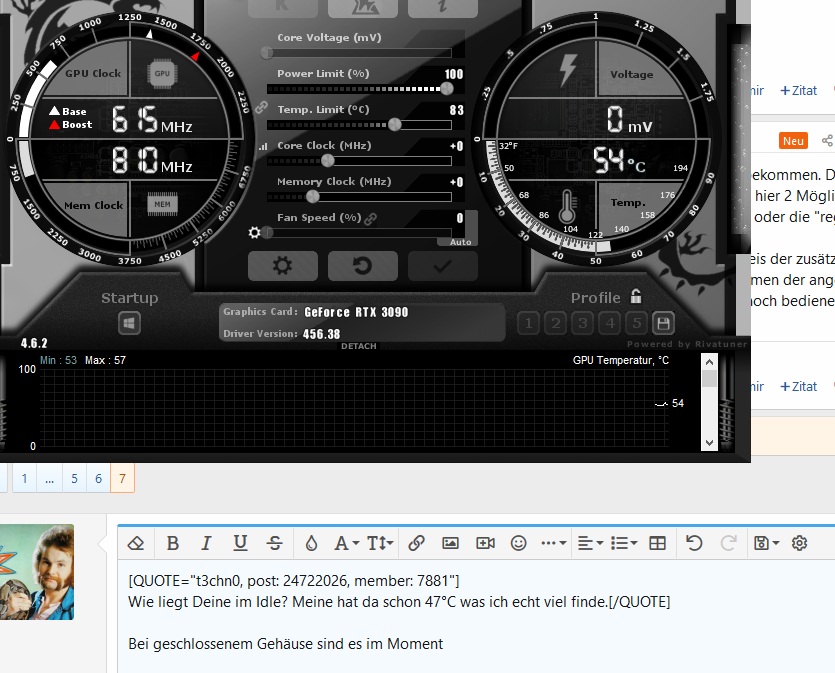Open fan speed gear settings icon
The width and height of the screenshot is (835, 673).
click(x=255, y=233)
